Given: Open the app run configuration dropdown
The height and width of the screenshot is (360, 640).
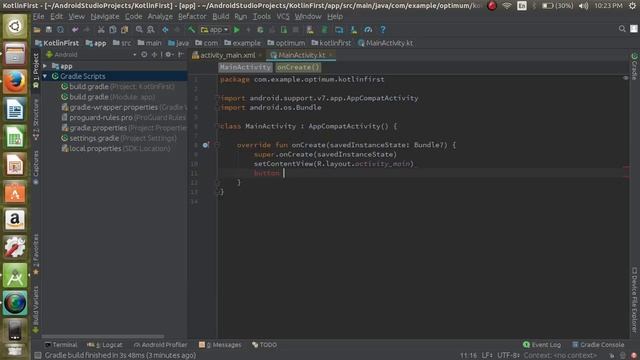Looking at the screenshot, I should (214, 30).
